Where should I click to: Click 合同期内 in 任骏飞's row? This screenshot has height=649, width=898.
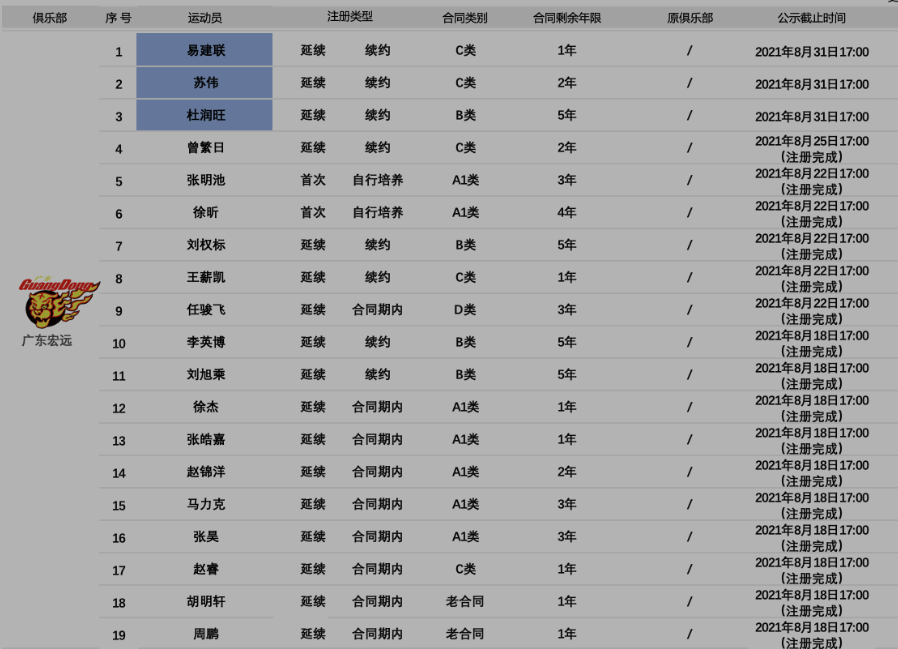pyautogui.click(x=377, y=310)
